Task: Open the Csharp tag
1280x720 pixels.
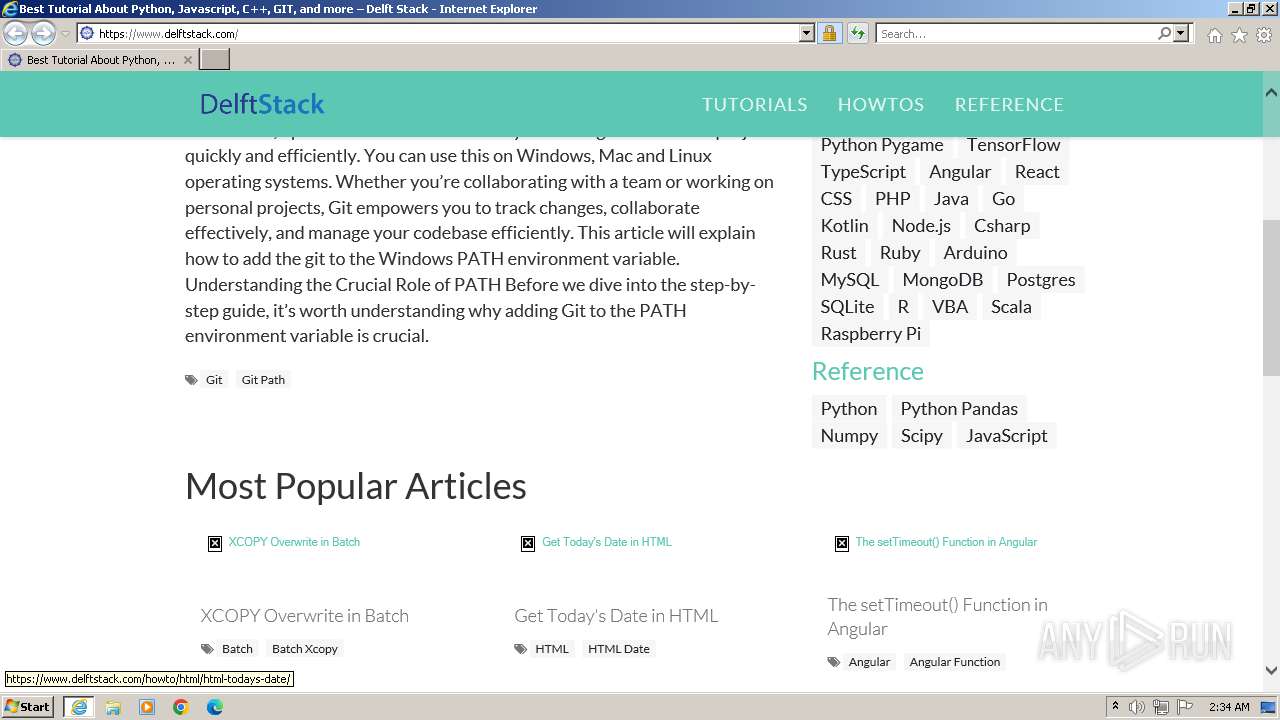Action: pyautogui.click(x=1002, y=226)
